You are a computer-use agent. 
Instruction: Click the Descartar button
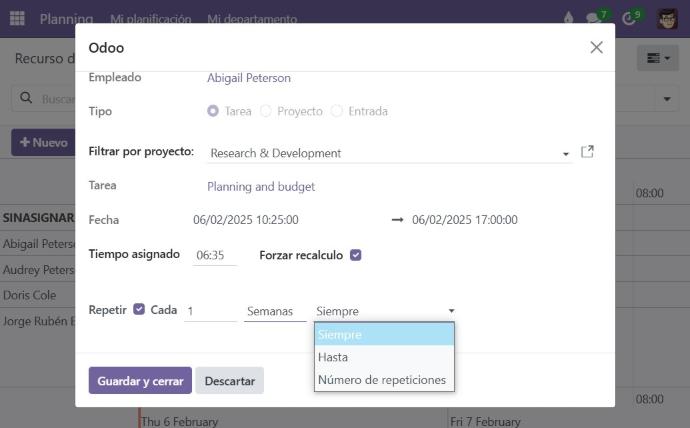pyautogui.click(x=230, y=380)
